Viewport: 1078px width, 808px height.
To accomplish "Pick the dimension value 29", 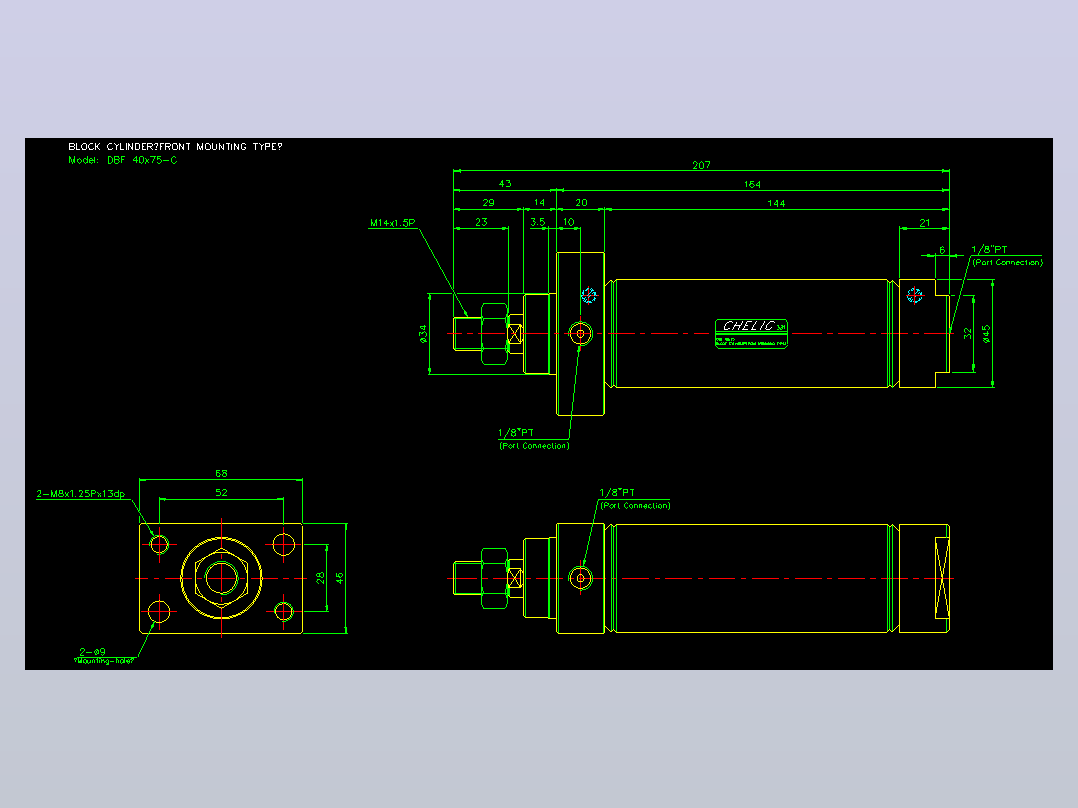I will point(488,203).
